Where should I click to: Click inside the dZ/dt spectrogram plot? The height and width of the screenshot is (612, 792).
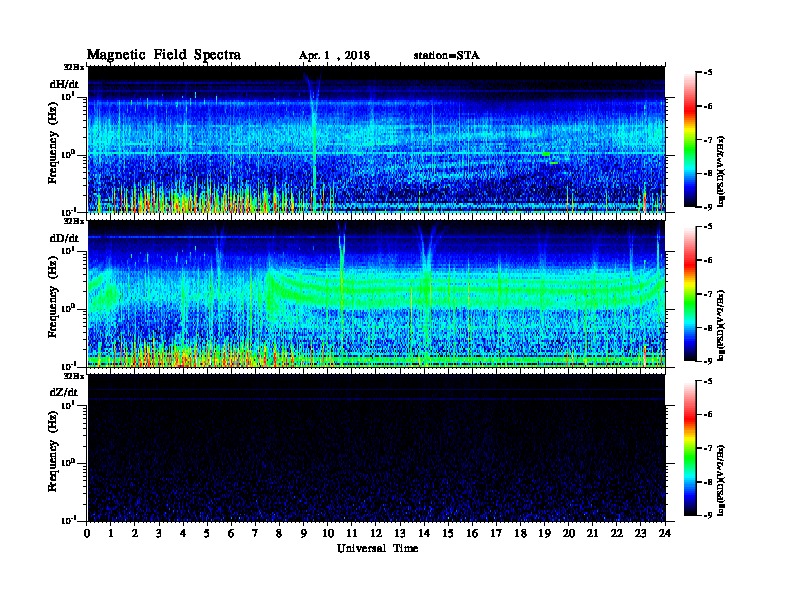(x=376, y=448)
